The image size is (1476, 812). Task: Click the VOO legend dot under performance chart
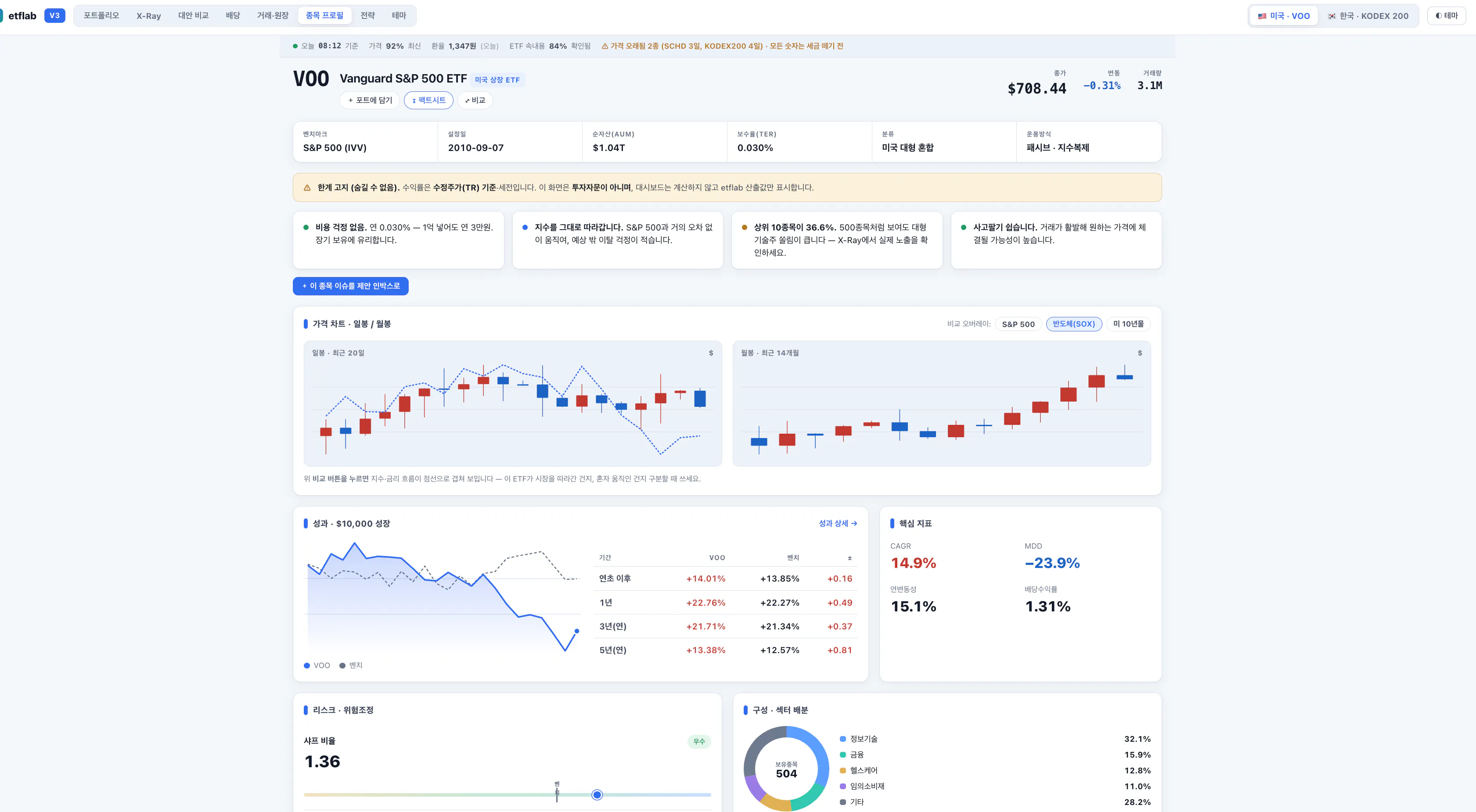(x=307, y=665)
